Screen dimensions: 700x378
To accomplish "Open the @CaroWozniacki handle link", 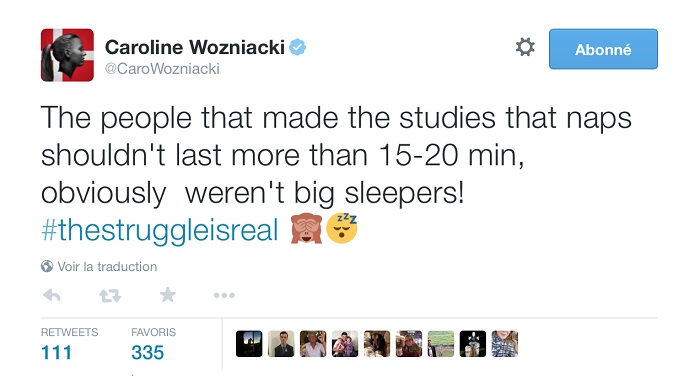I will point(162,69).
